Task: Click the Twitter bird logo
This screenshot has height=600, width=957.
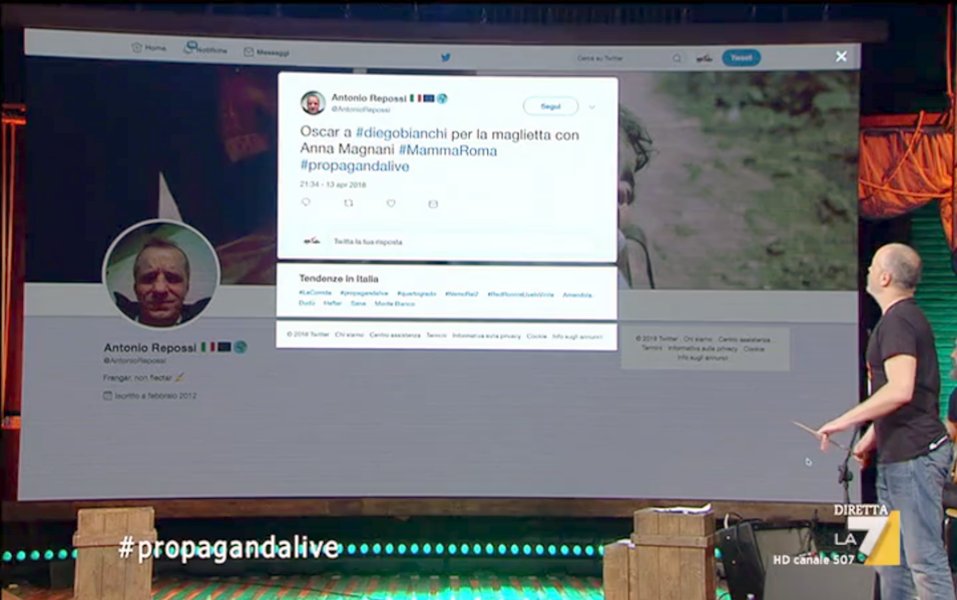Action: pyautogui.click(x=446, y=57)
